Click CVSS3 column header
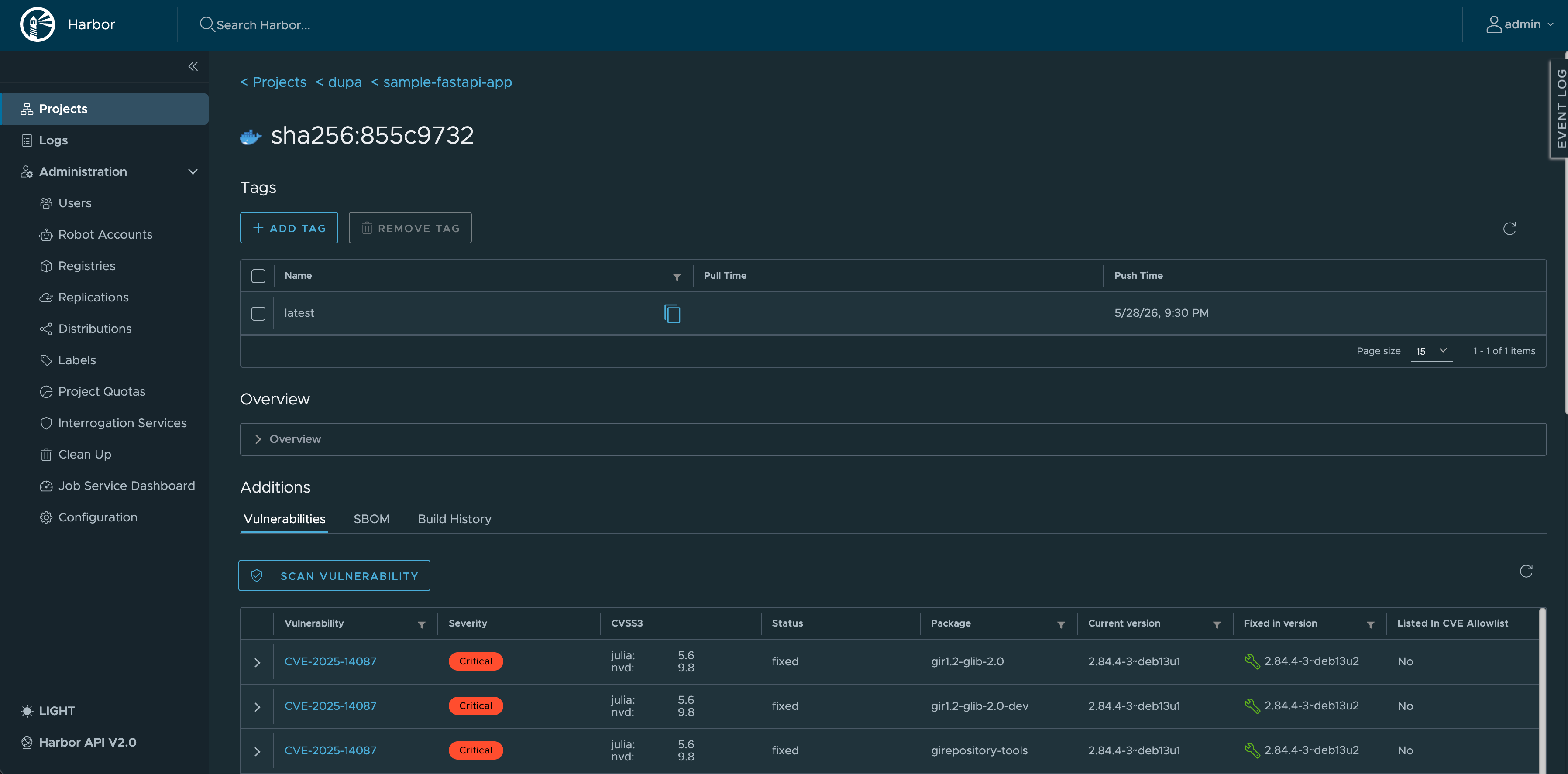1568x774 pixels. tap(627, 623)
